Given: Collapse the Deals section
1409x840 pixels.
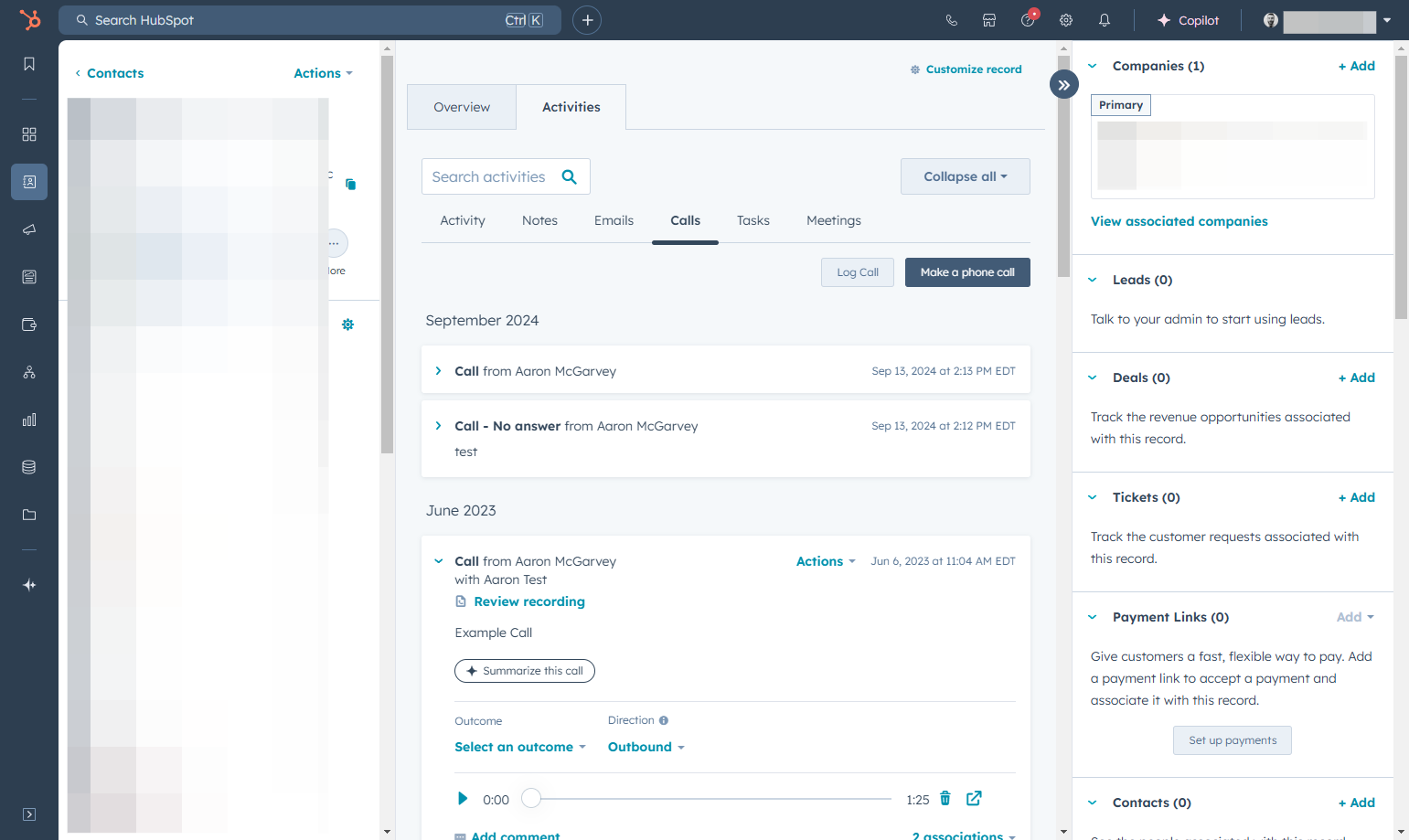Looking at the screenshot, I should 1093,377.
